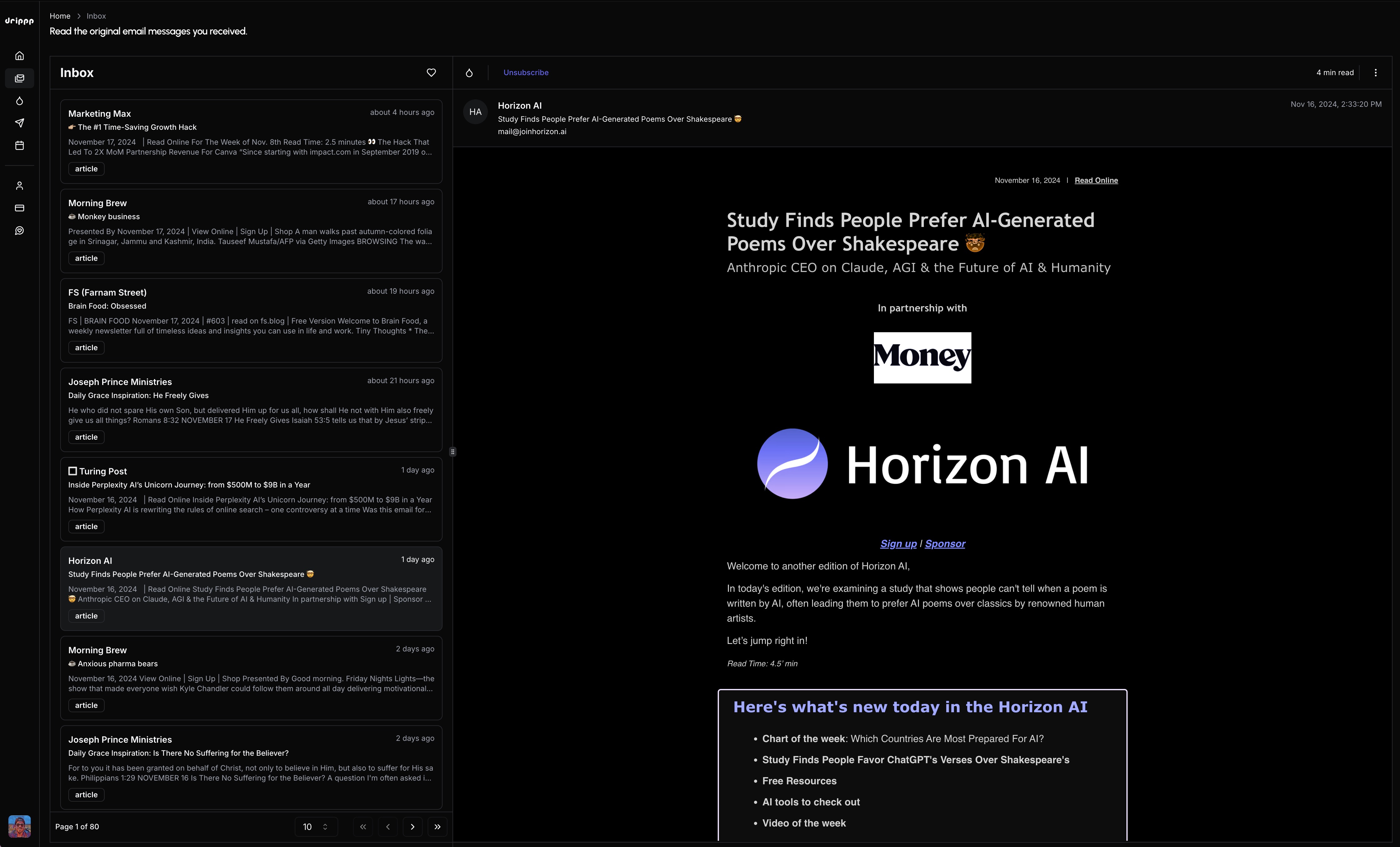The width and height of the screenshot is (1400, 847).
Task: Click mail@joinhorizon.ai sender address
Action: [x=532, y=131]
